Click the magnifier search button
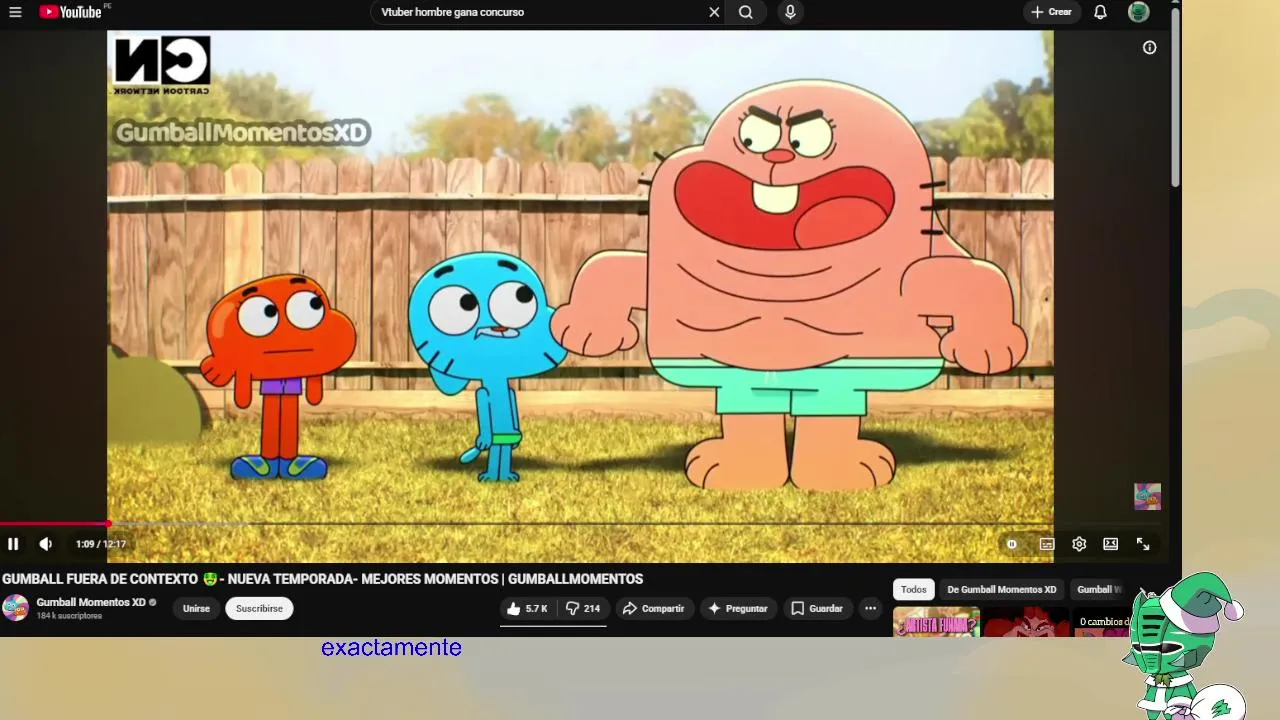1280x720 pixels. point(746,12)
